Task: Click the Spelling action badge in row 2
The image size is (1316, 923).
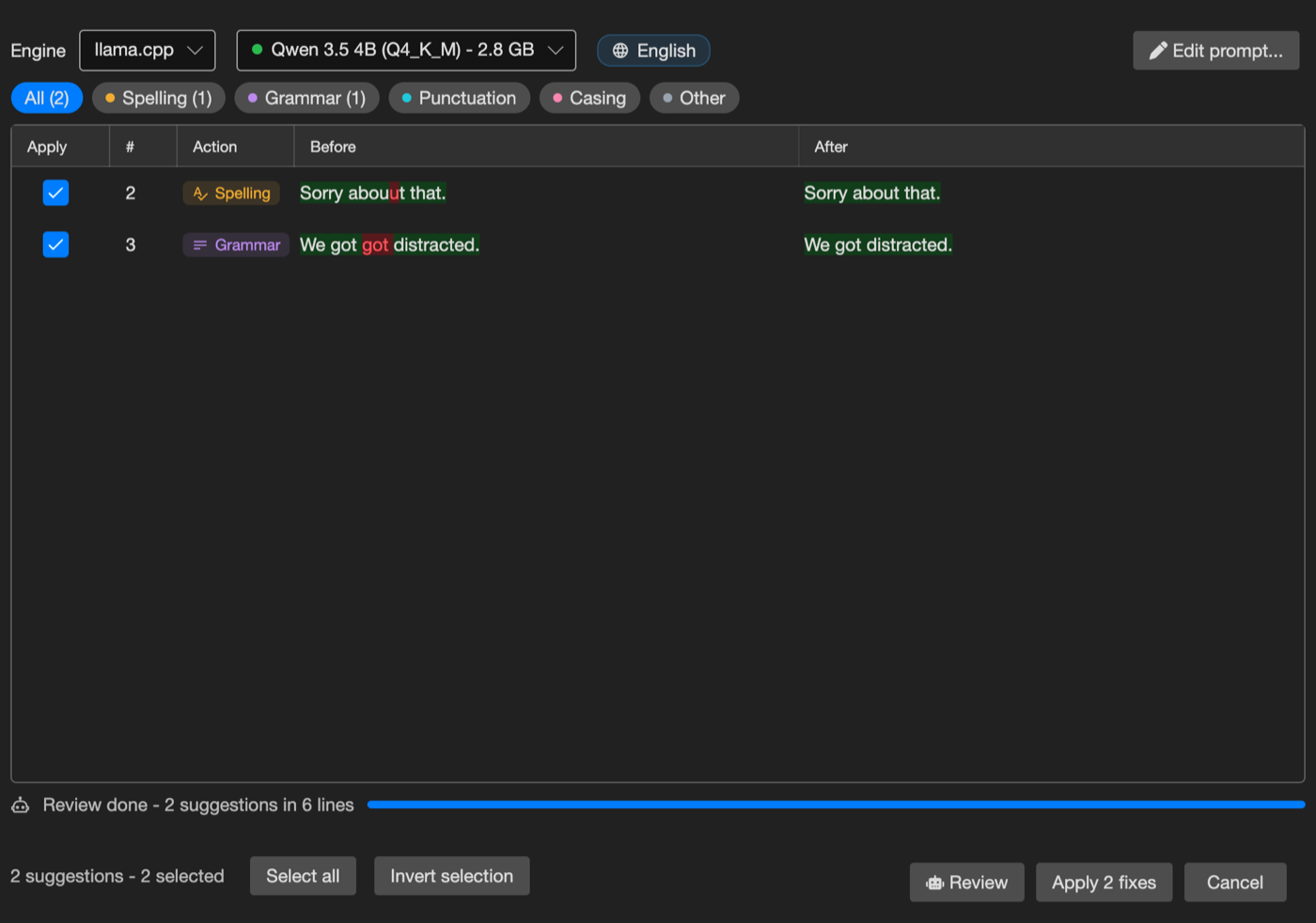Action: [231, 193]
